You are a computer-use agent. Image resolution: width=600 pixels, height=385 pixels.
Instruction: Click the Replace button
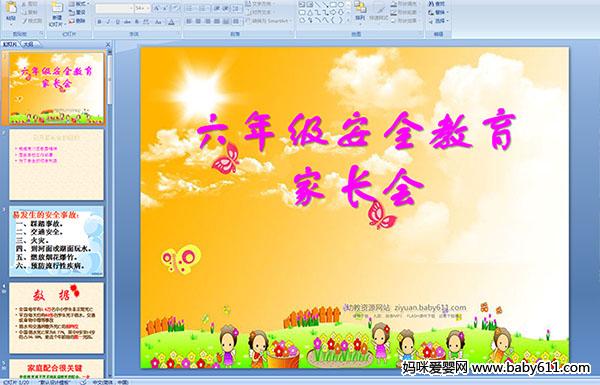[x=437, y=12]
